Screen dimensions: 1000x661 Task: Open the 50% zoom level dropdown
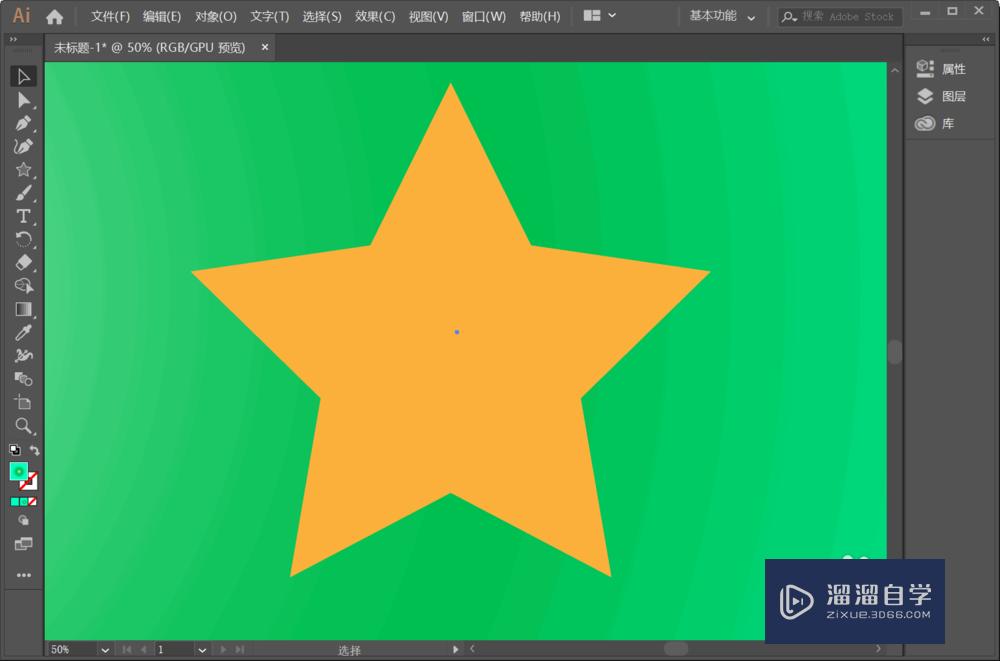tap(105, 650)
